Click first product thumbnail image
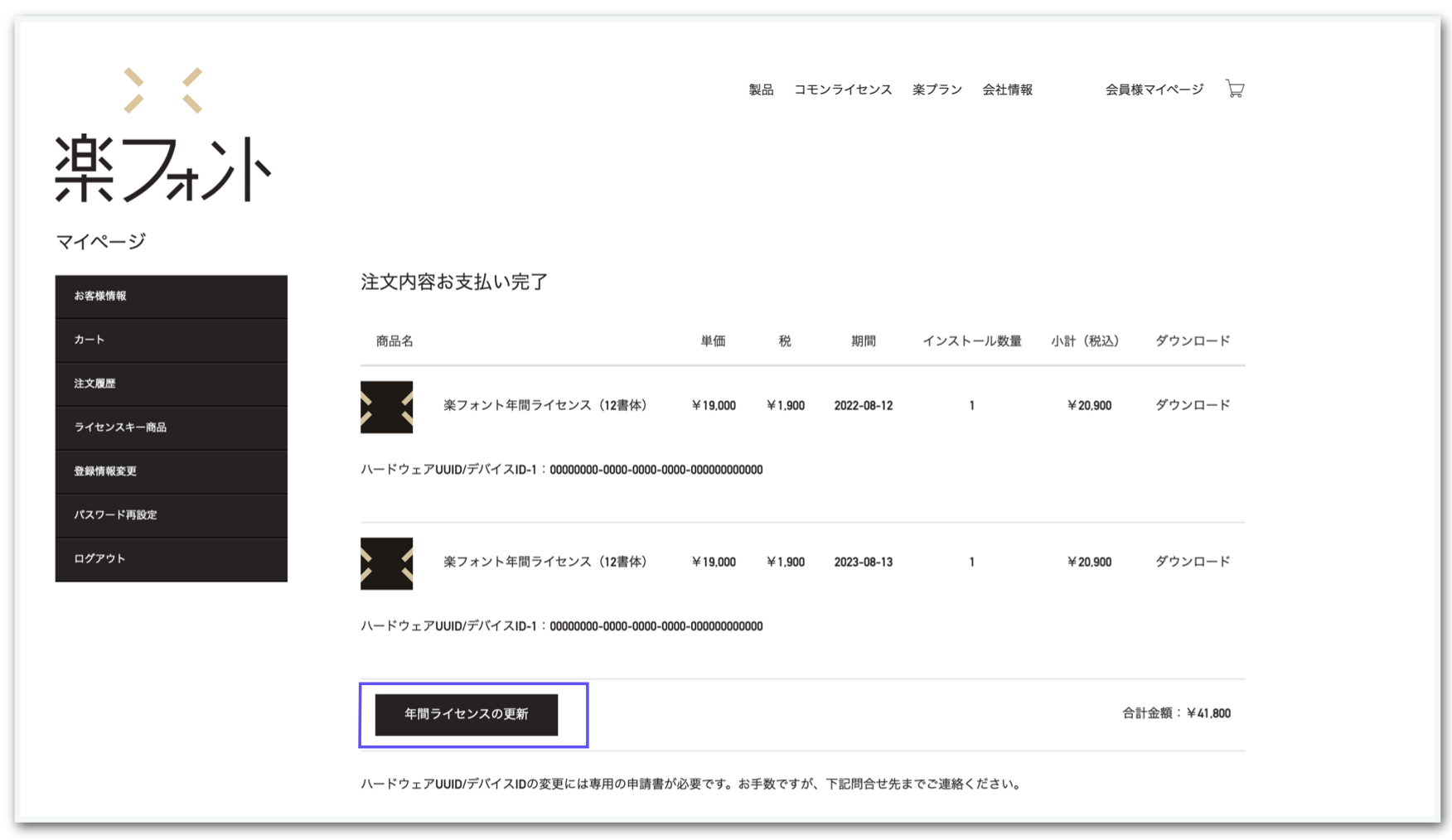Image resolution: width=1452 pixels, height=840 pixels. coord(386,407)
